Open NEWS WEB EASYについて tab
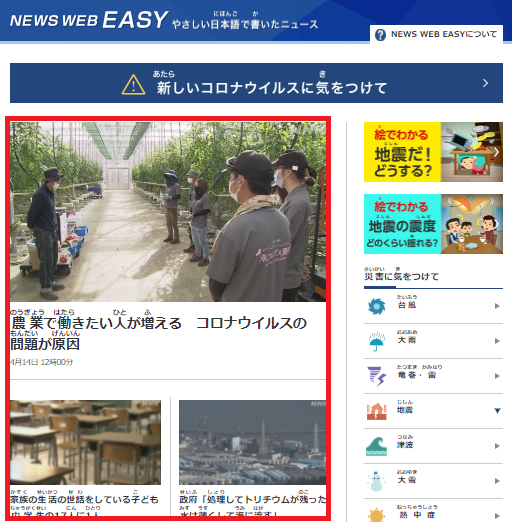The image size is (512, 522). point(436,34)
